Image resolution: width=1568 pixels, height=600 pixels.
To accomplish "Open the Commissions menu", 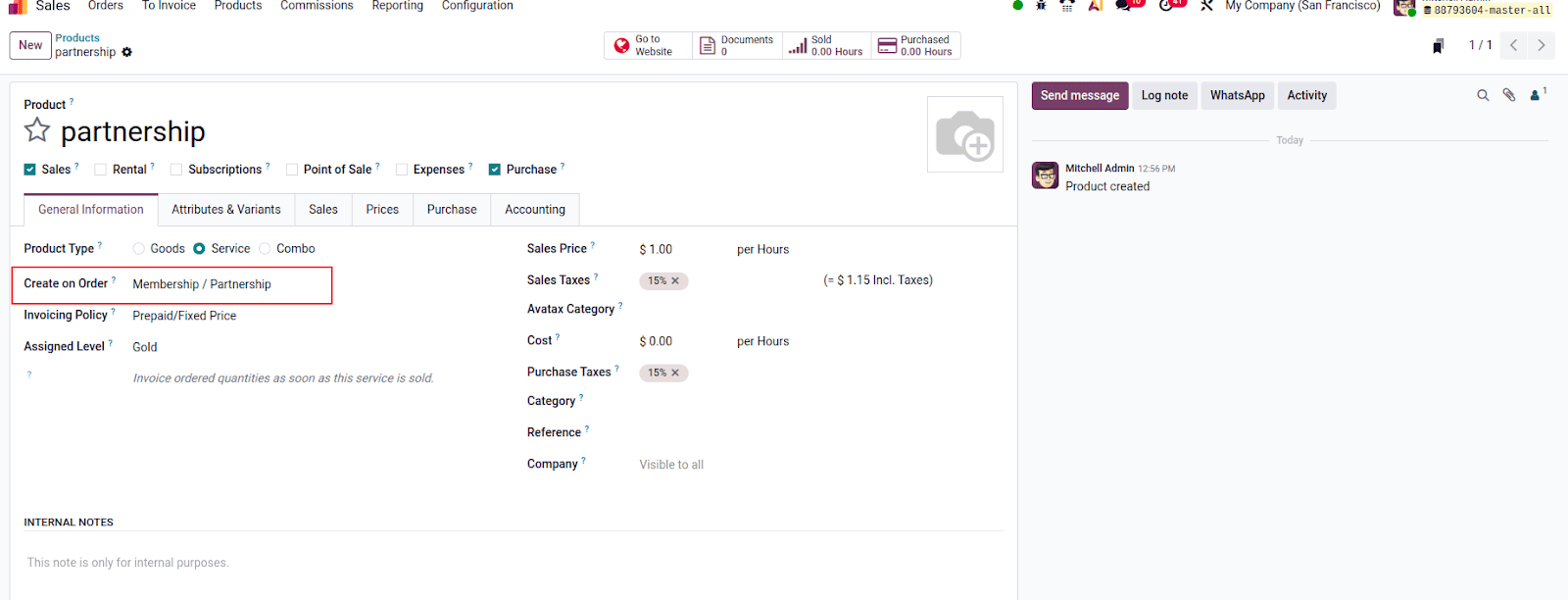I will 317,6.
